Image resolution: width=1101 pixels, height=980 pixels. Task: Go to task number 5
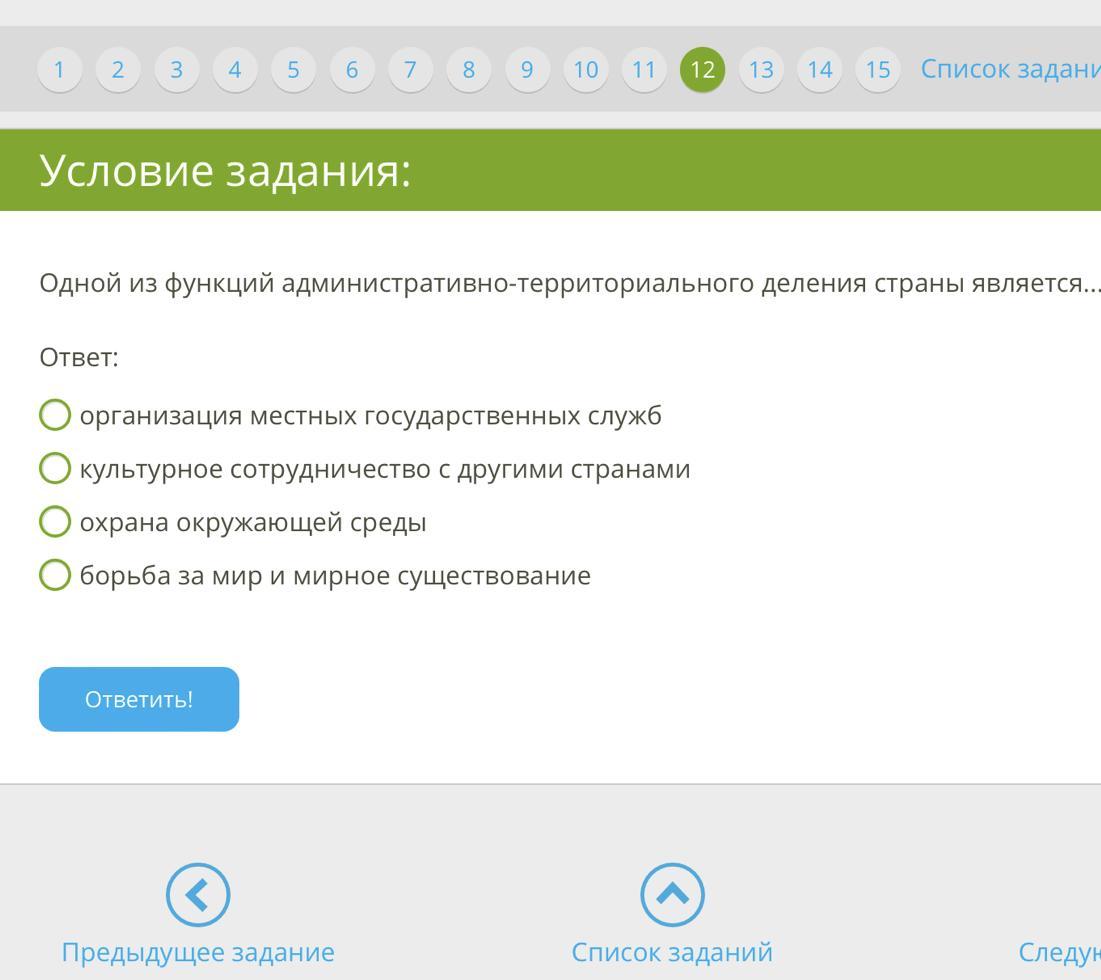tap(294, 69)
